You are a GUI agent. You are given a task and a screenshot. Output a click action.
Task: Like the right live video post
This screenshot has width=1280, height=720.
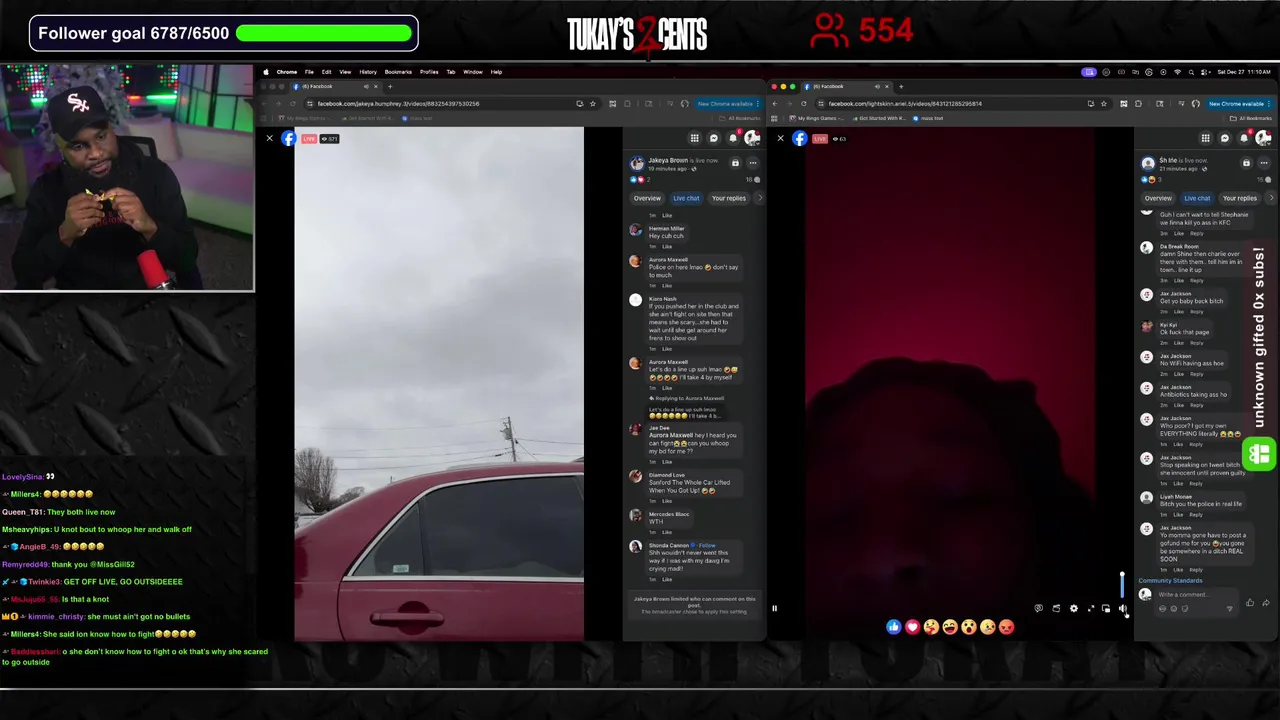1250,603
